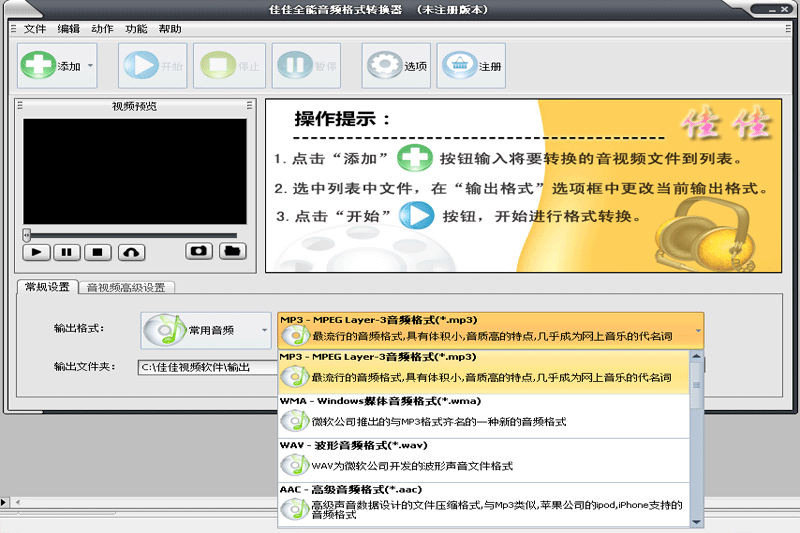The height and width of the screenshot is (533, 800).
Task: Open the 功能 menu
Action: 136,29
